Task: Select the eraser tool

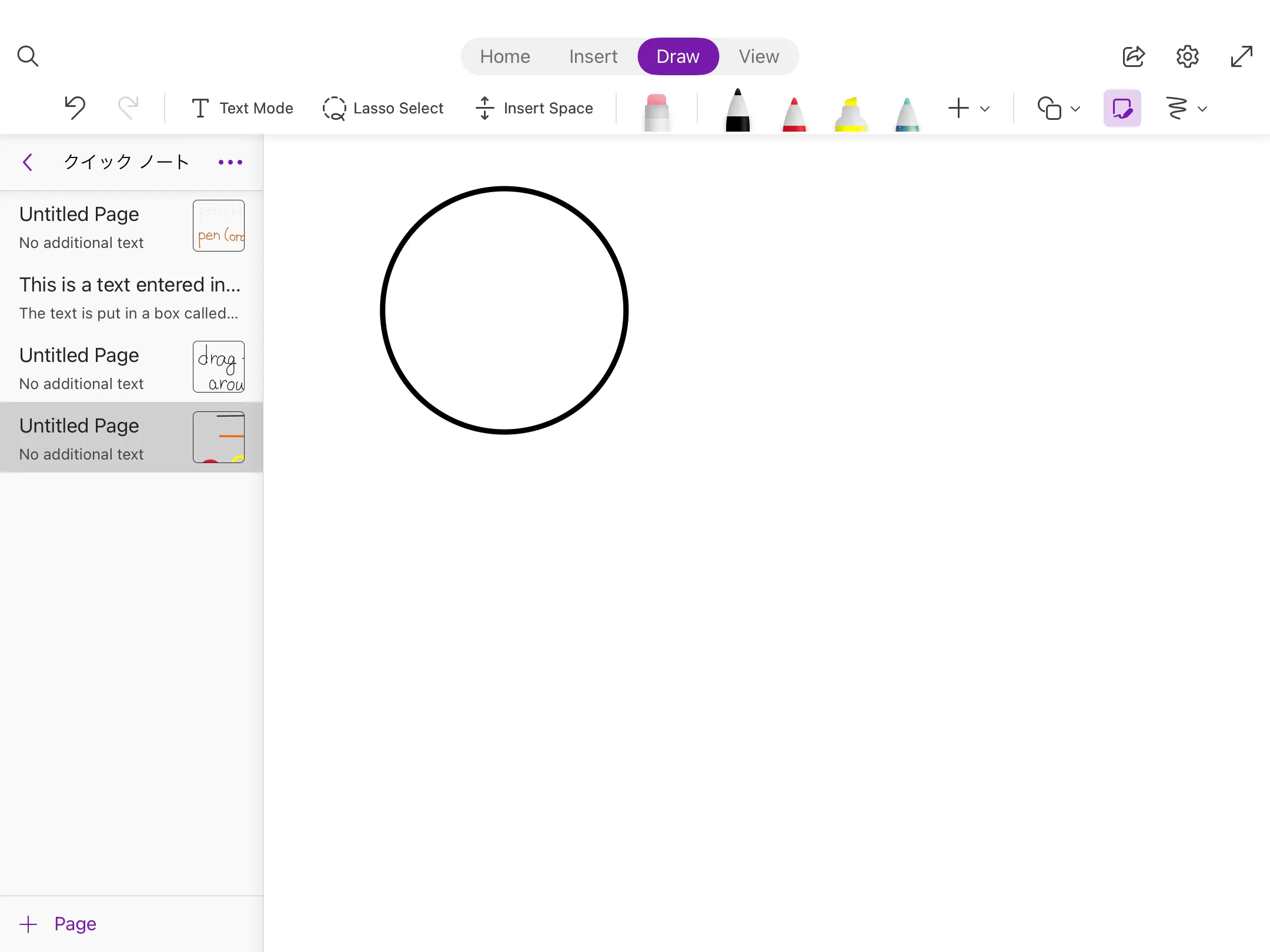Action: tap(656, 110)
